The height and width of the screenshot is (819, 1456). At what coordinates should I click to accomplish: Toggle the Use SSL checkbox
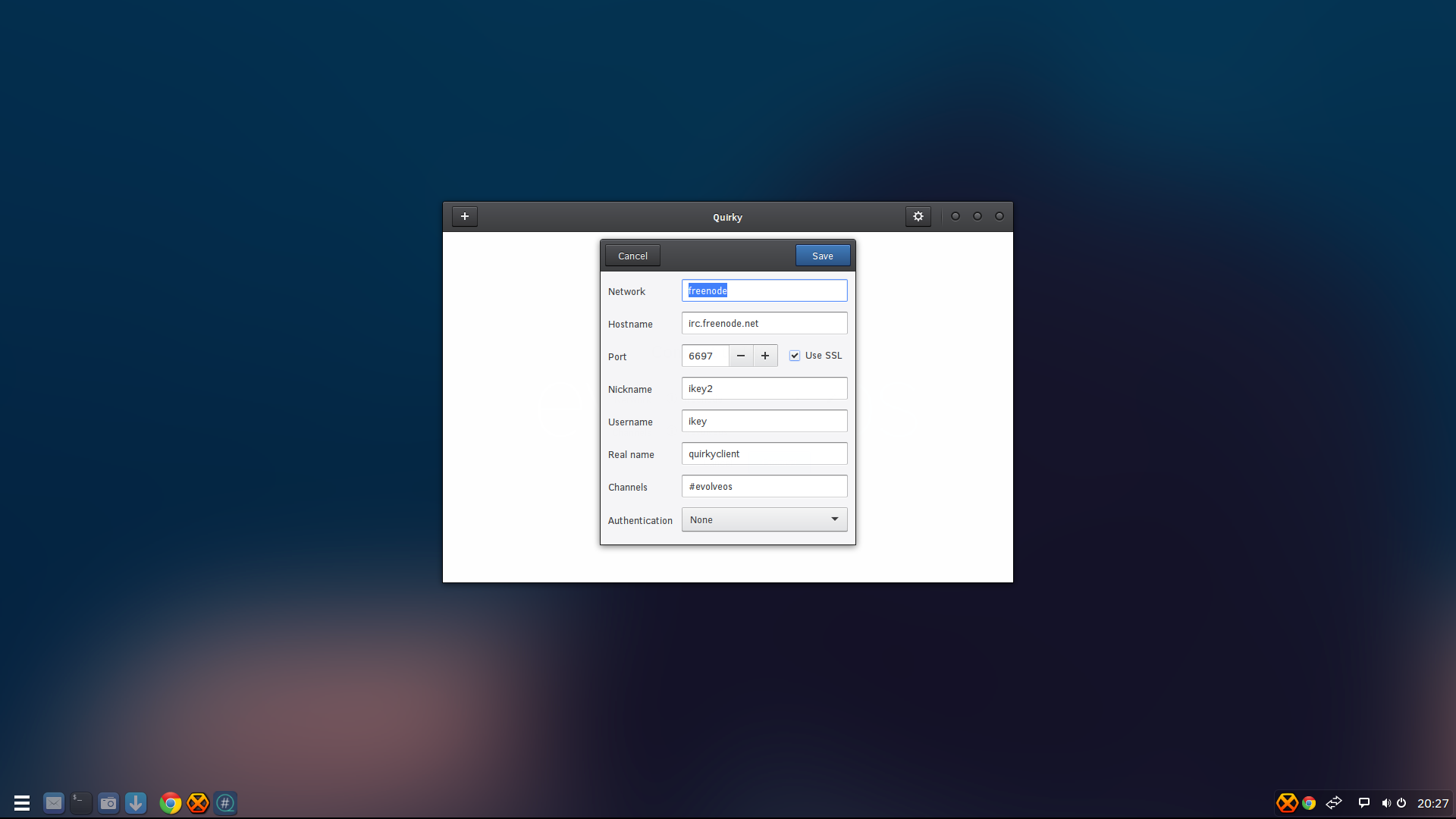[x=795, y=356]
